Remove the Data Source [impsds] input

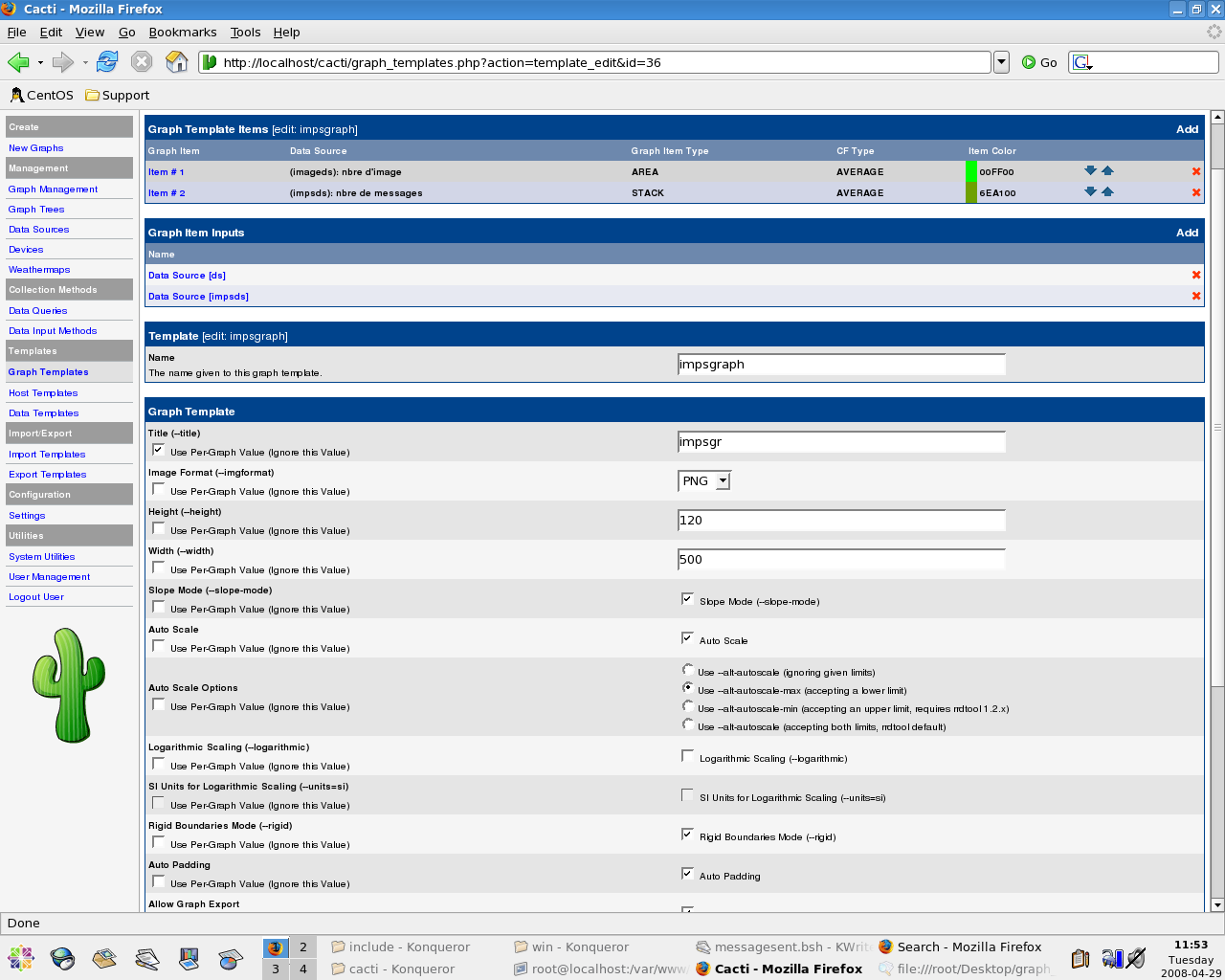pyautogui.click(x=1196, y=296)
